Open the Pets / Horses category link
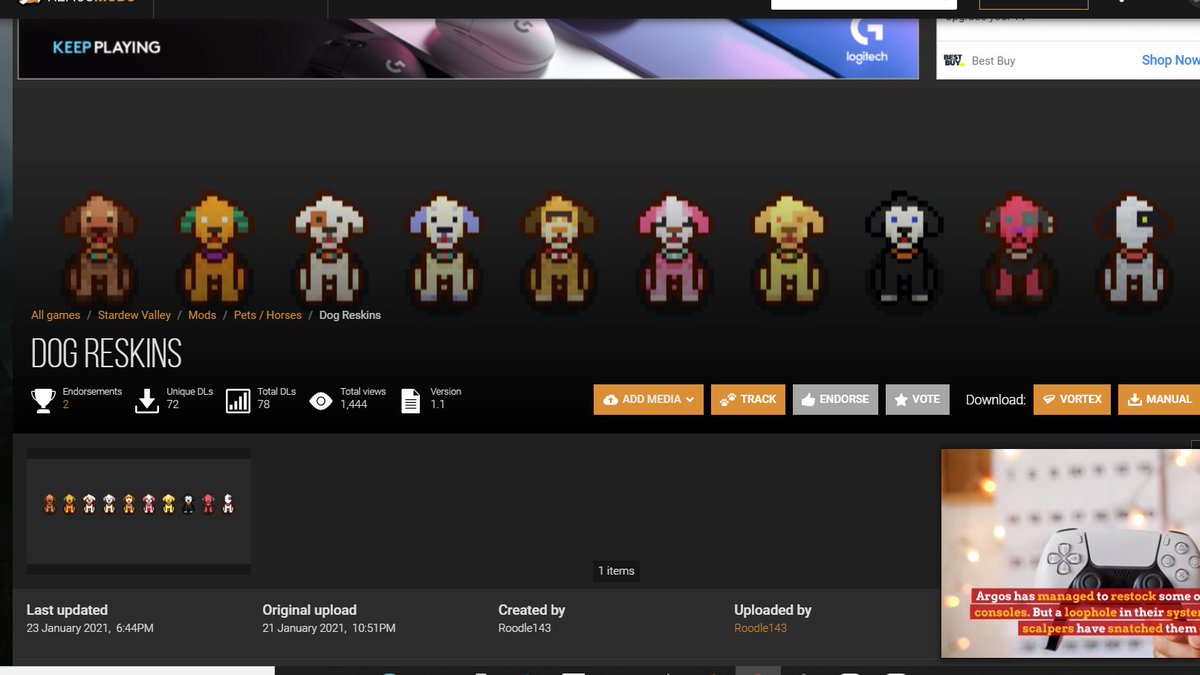 (267, 315)
